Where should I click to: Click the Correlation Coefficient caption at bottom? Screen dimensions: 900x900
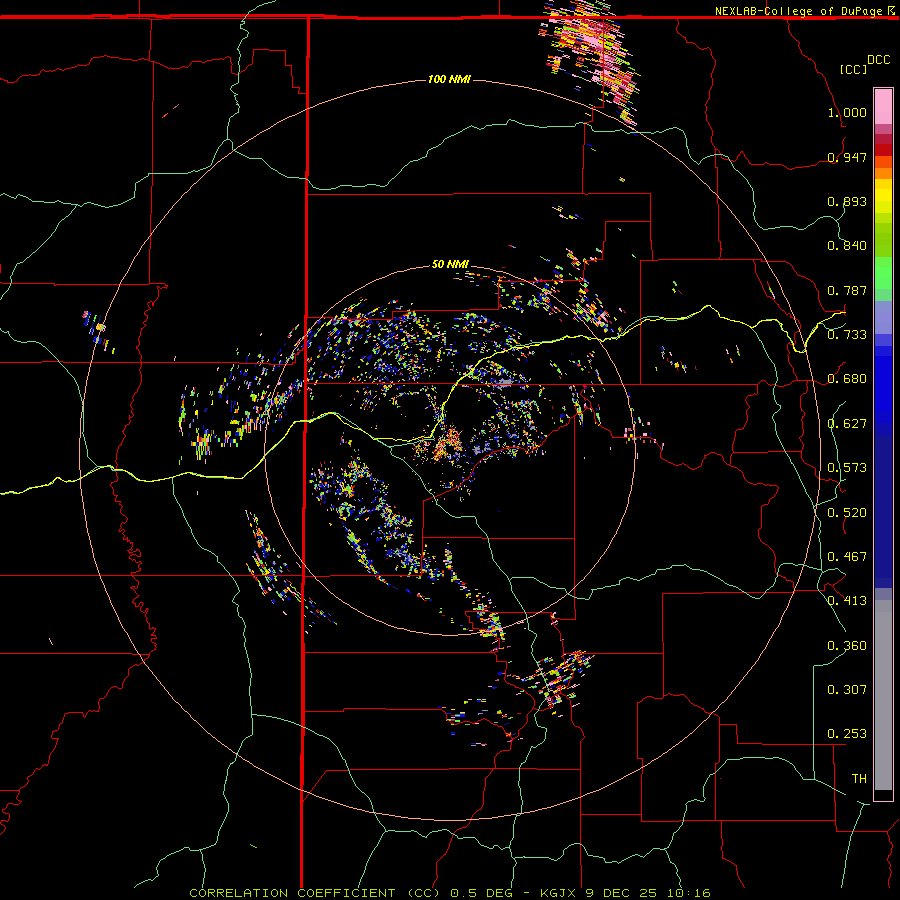pos(450,893)
